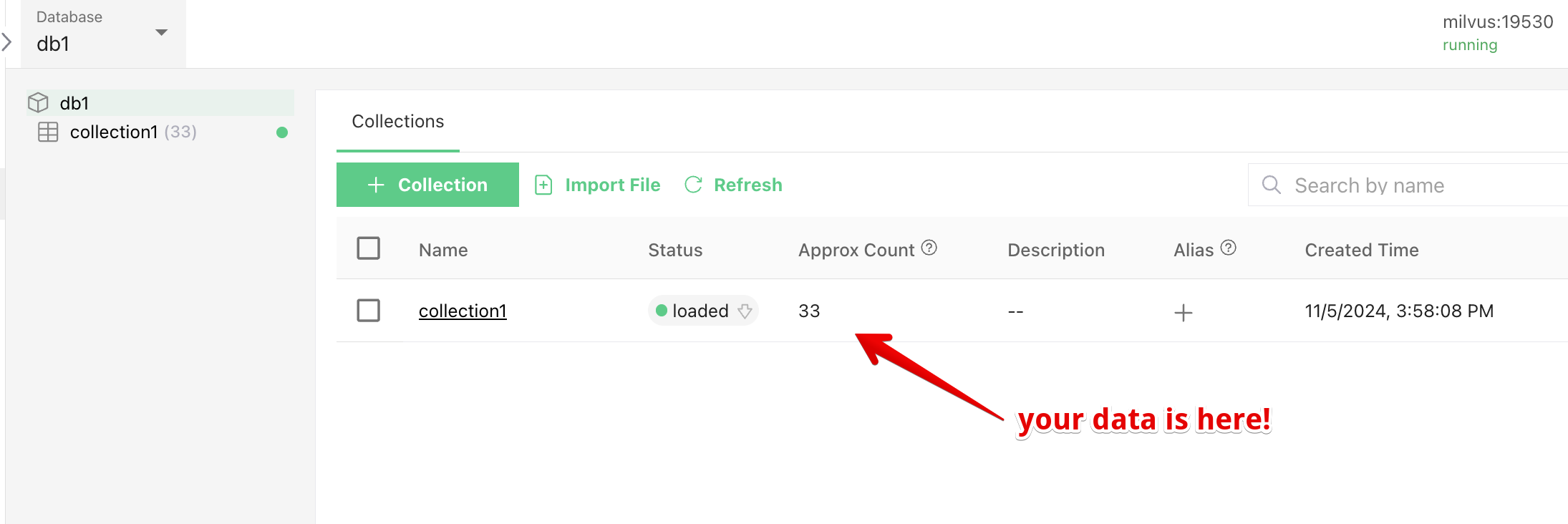Screen dimensions: 1568x524
Task: Click the db1 database cube icon
Action: point(38,103)
